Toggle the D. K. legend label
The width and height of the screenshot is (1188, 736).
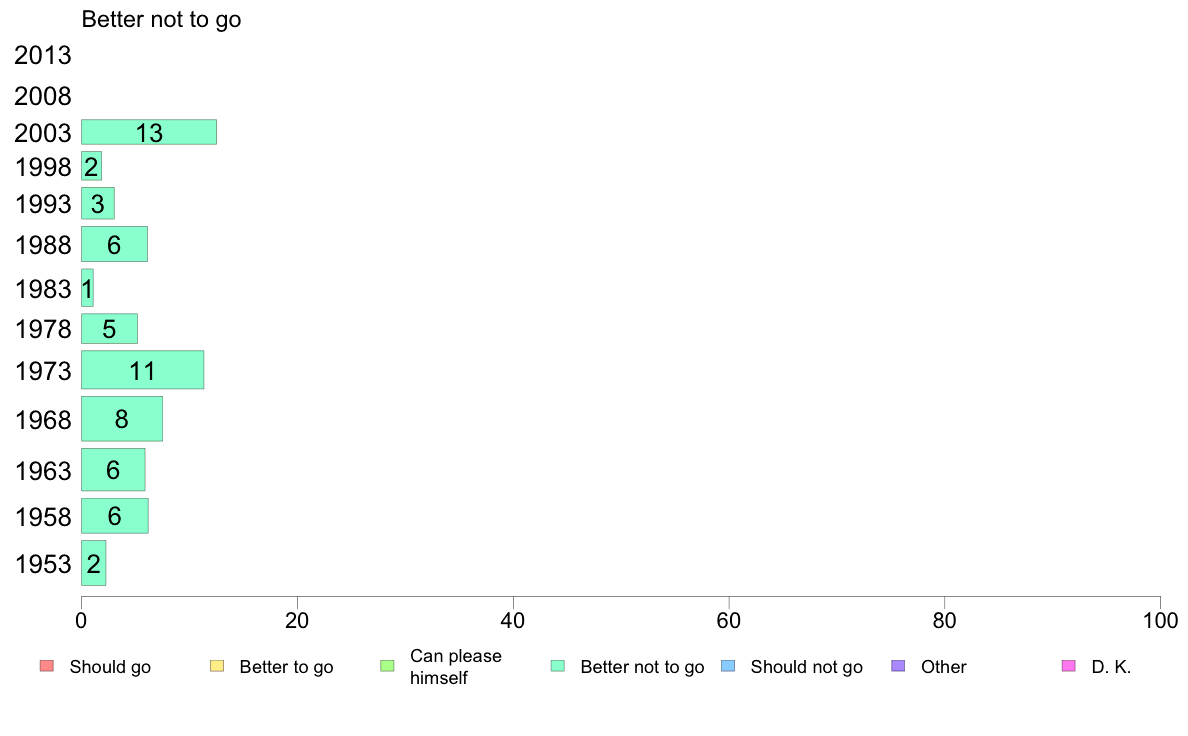1111,667
